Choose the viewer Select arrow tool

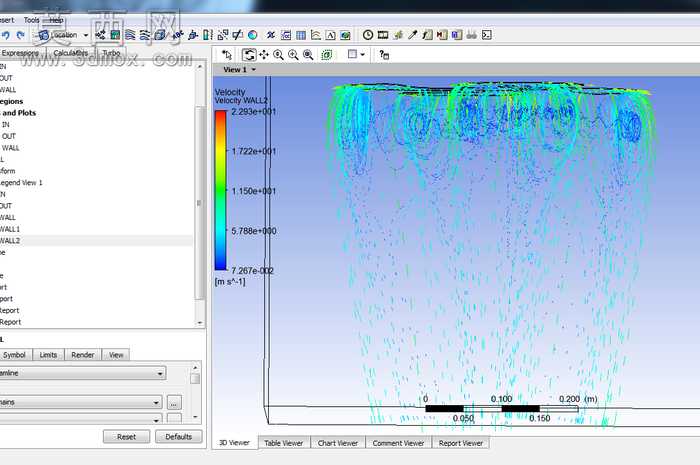click(227, 55)
